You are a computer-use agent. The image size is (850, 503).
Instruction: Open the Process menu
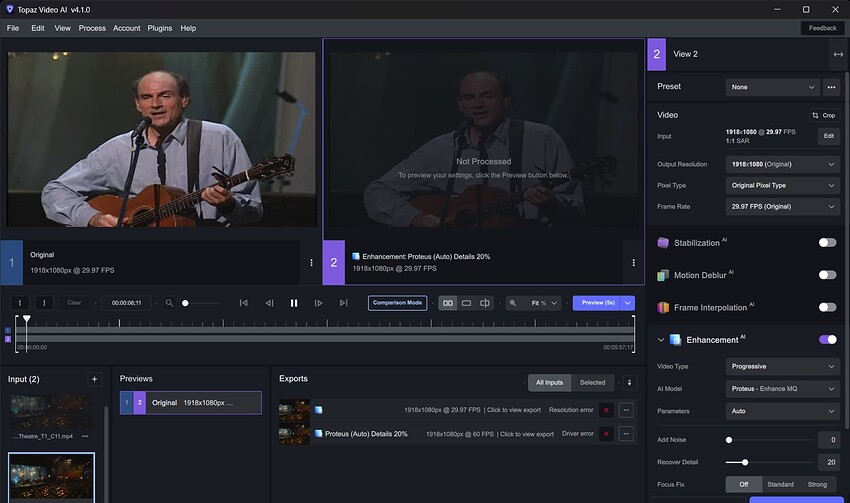pyautogui.click(x=92, y=28)
